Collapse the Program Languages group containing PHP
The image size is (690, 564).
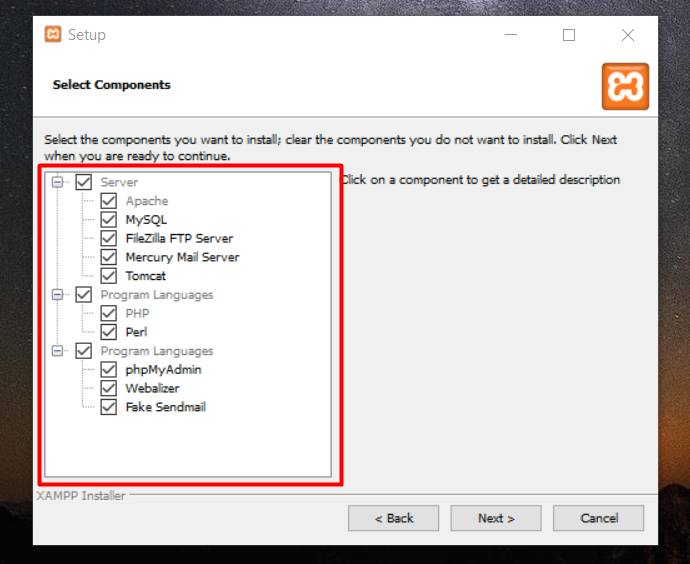coord(58,294)
